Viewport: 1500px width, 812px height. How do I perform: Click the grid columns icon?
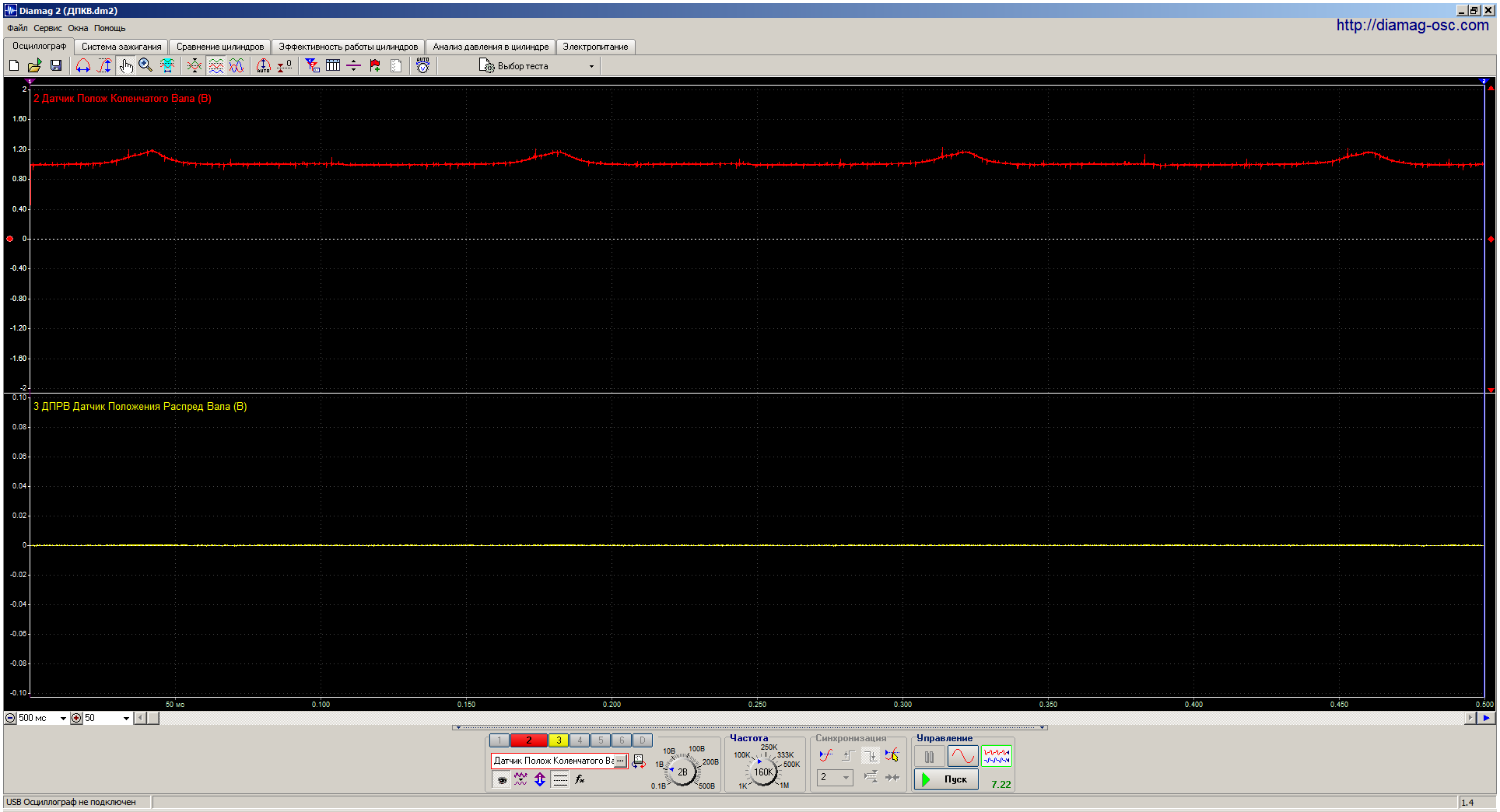click(x=333, y=66)
